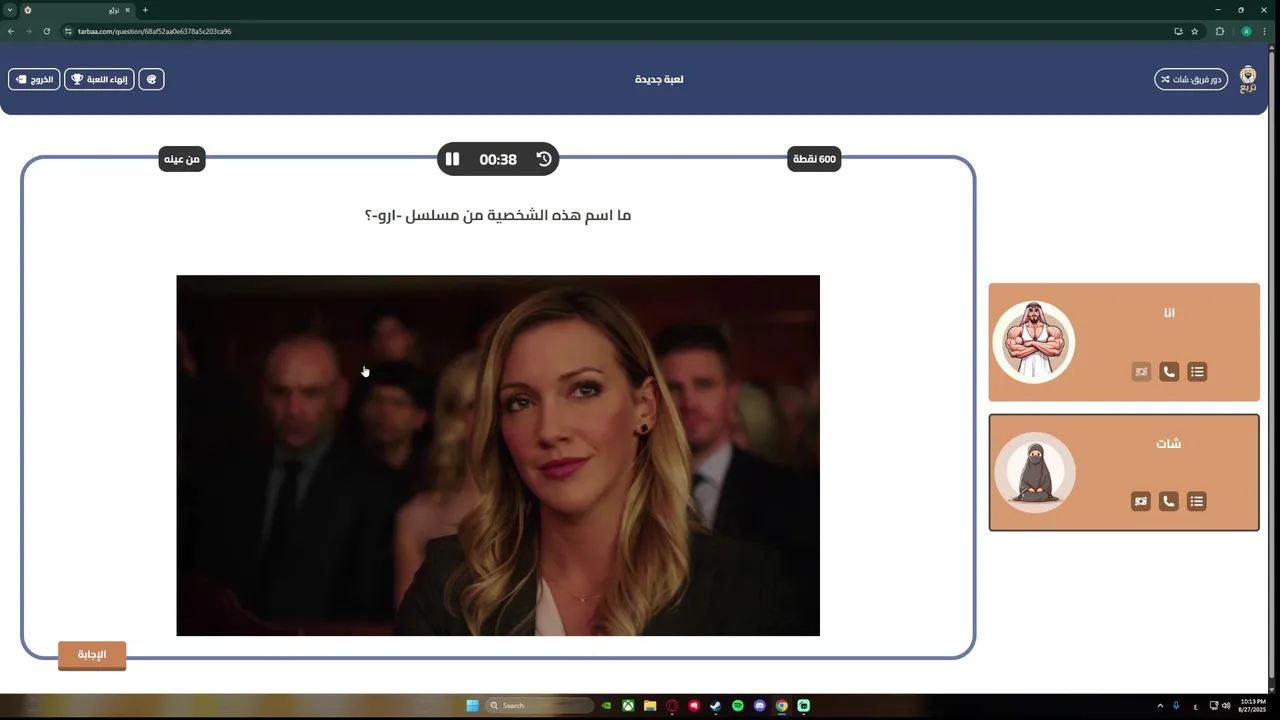This screenshot has width=1280, height=720.
Task: Bookmark this page with the star icon
Action: click(1194, 31)
